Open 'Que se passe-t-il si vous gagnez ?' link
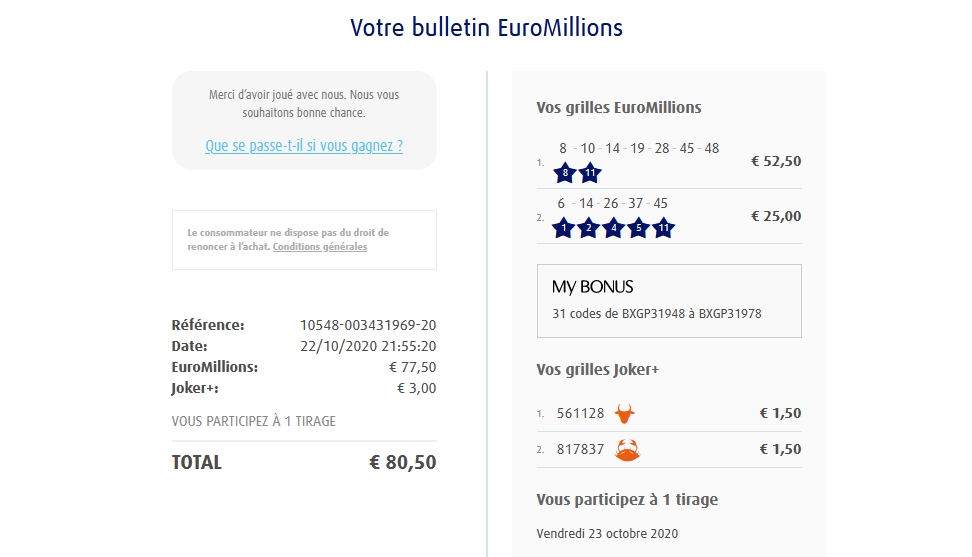The image size is (972, 557). coord(304,146)
